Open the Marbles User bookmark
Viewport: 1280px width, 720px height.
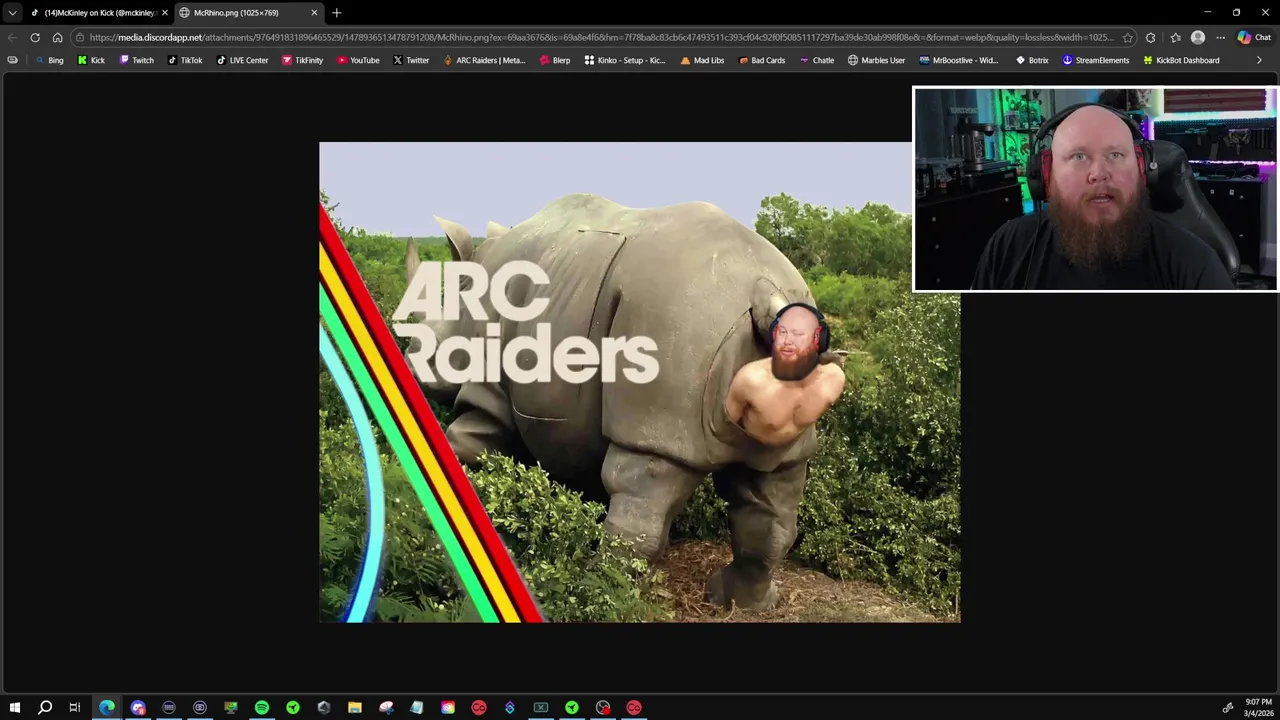click(876, 60)
